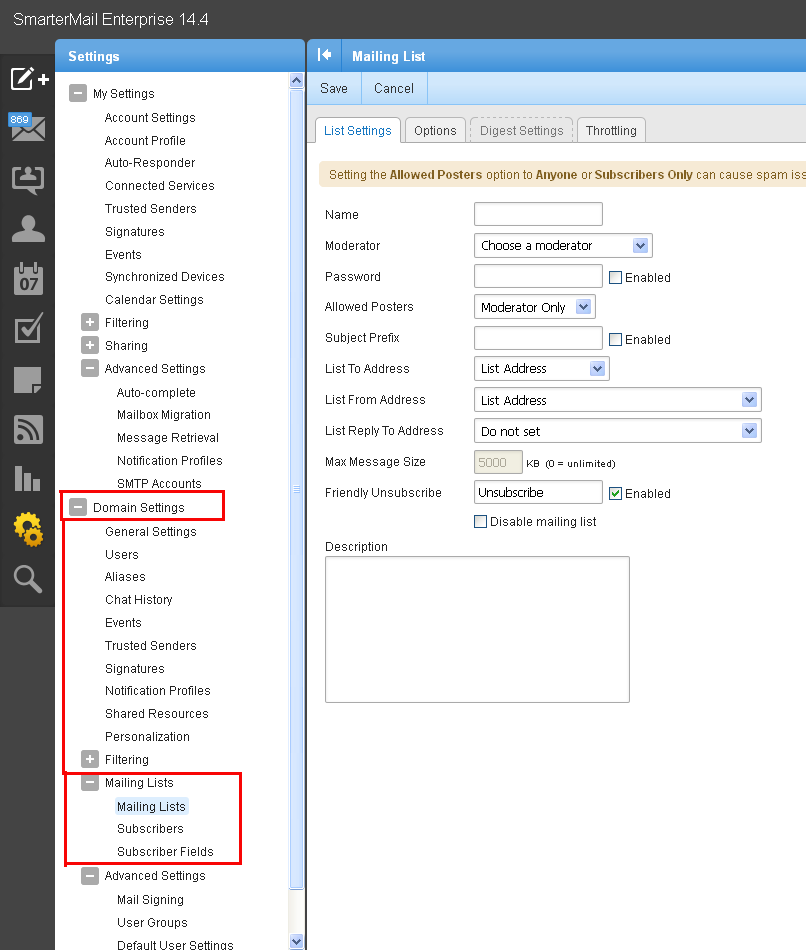Open the Allowed Posters dropdown
Image resolution: width=806 pixels, height=950 pixels.
click(x=535, y=307)
